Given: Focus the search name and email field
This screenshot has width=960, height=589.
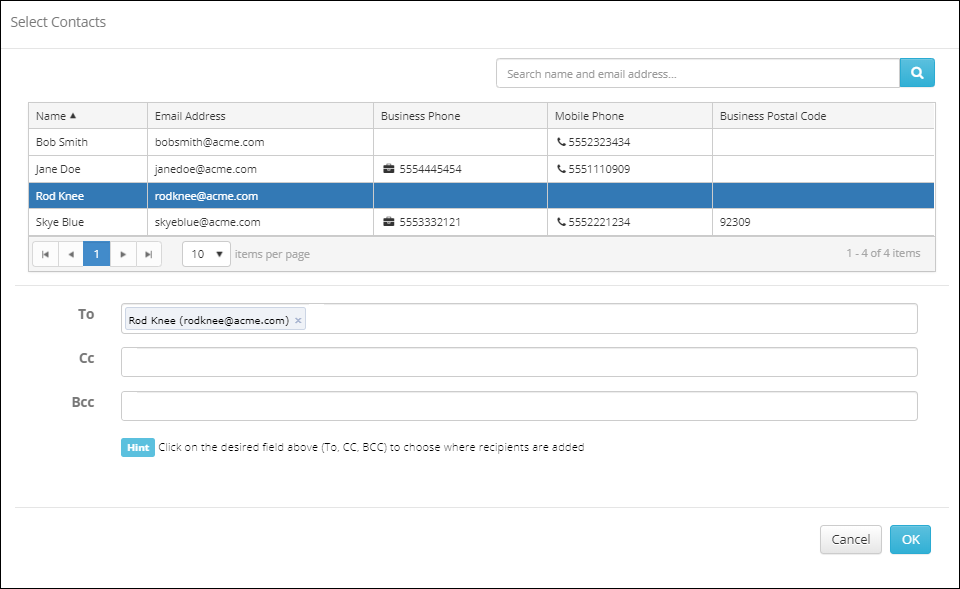Looking at the screenshot, I should pyautogui.click(x=698, y=73).
